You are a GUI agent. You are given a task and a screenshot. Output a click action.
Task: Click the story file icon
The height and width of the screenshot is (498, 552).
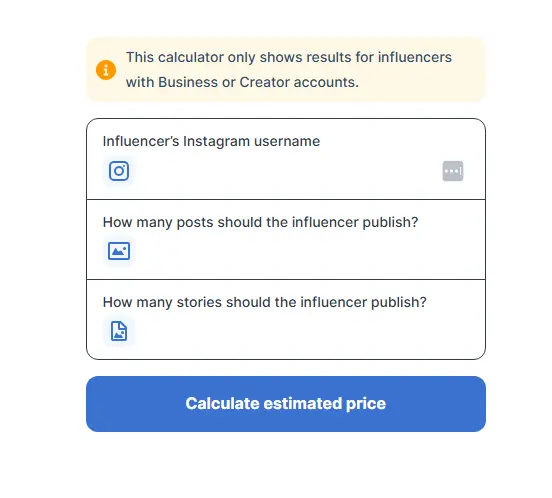119,331
